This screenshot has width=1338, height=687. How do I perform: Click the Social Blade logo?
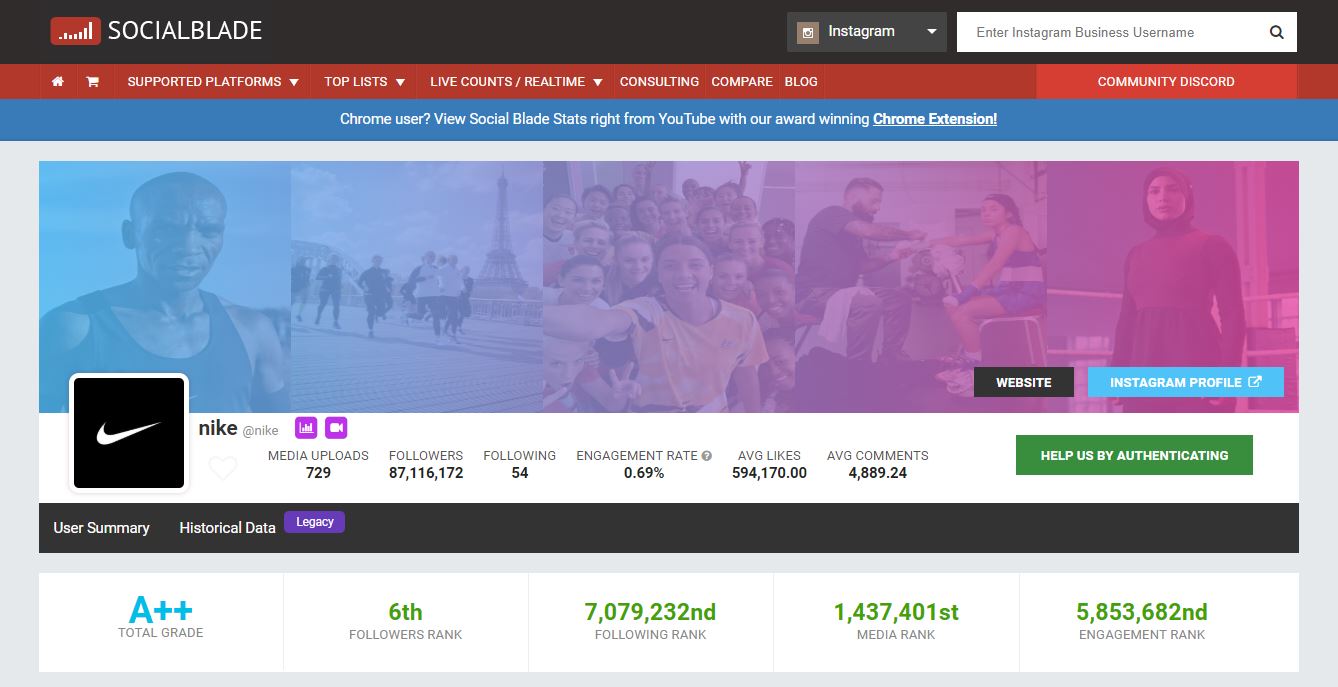tap(156, 31)
